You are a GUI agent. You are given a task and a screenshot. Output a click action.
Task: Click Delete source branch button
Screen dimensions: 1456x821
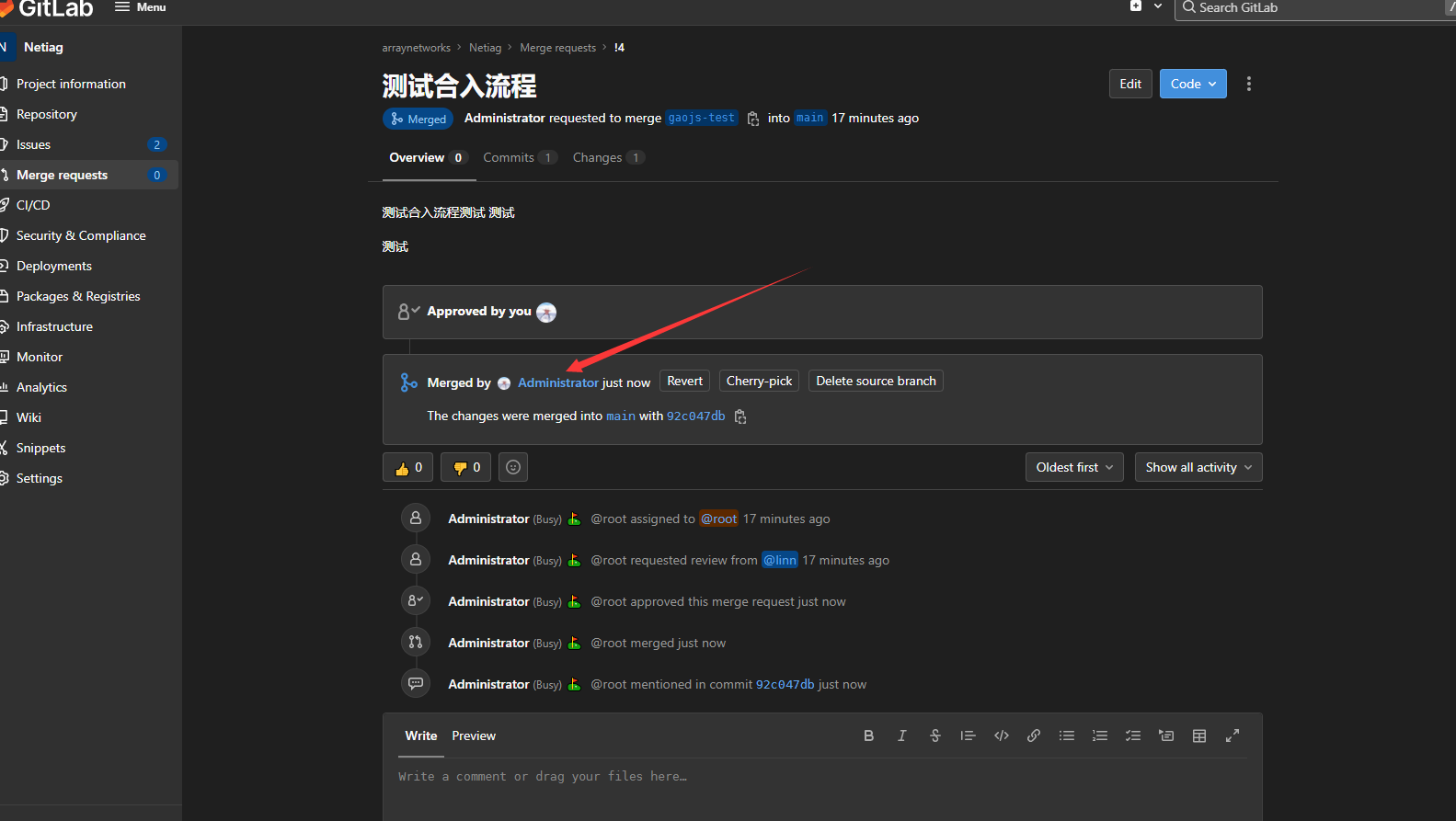click(876, 381)
